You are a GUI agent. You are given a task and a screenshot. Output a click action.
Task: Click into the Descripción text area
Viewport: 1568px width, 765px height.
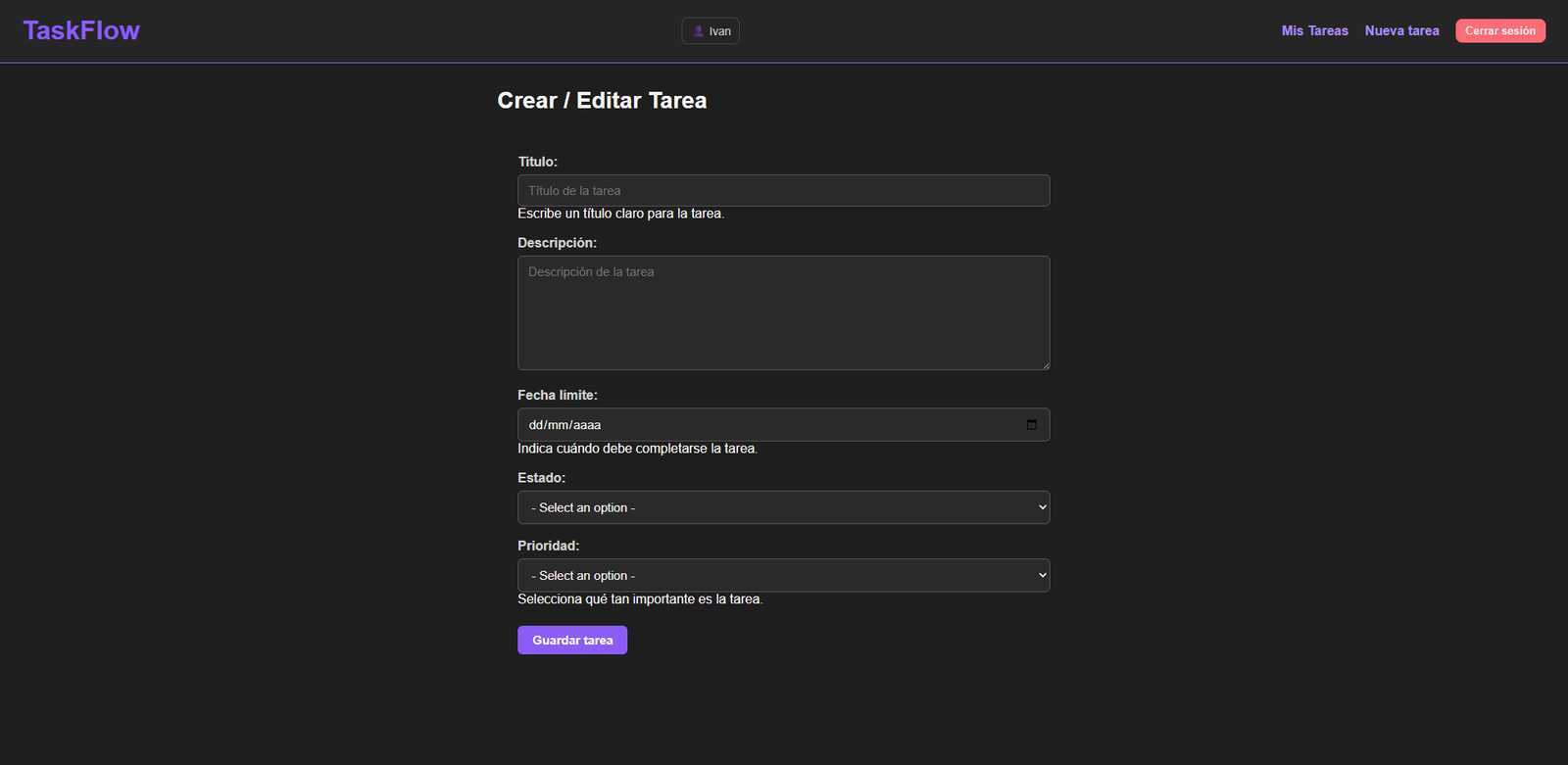click(783, 312)
